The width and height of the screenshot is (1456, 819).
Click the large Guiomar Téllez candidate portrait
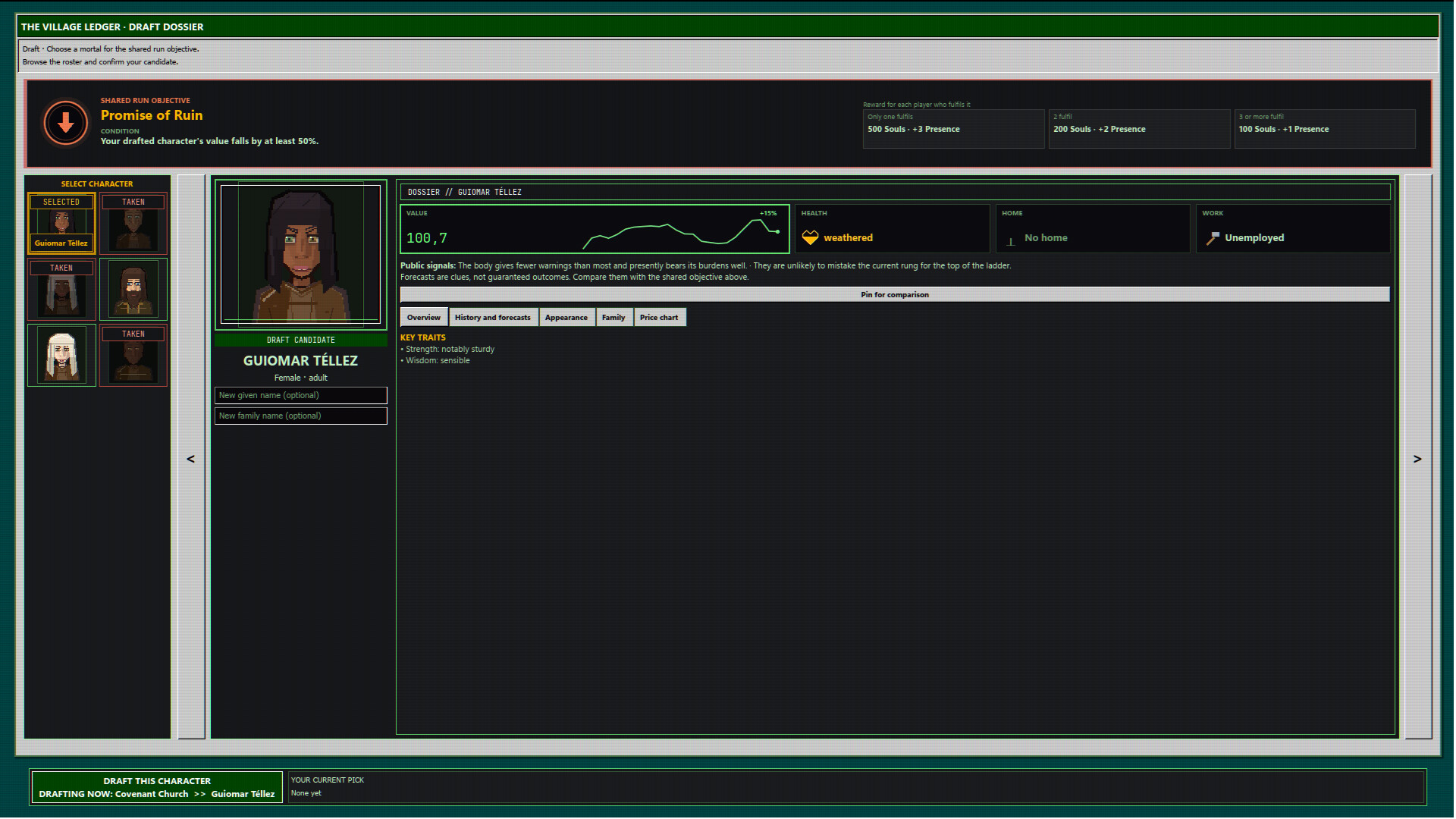(x=301, y=254)
